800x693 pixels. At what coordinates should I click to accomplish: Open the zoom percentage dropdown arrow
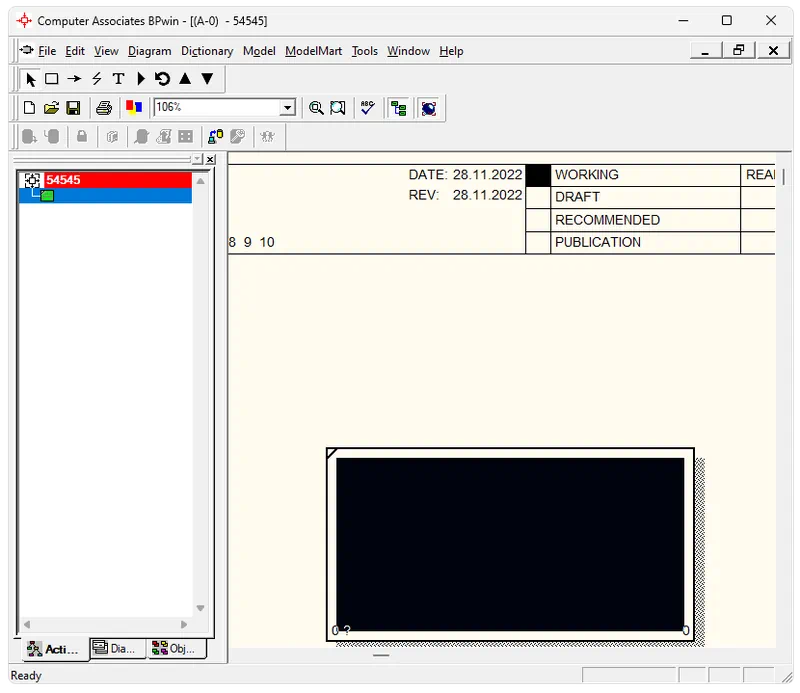(288, 108)
